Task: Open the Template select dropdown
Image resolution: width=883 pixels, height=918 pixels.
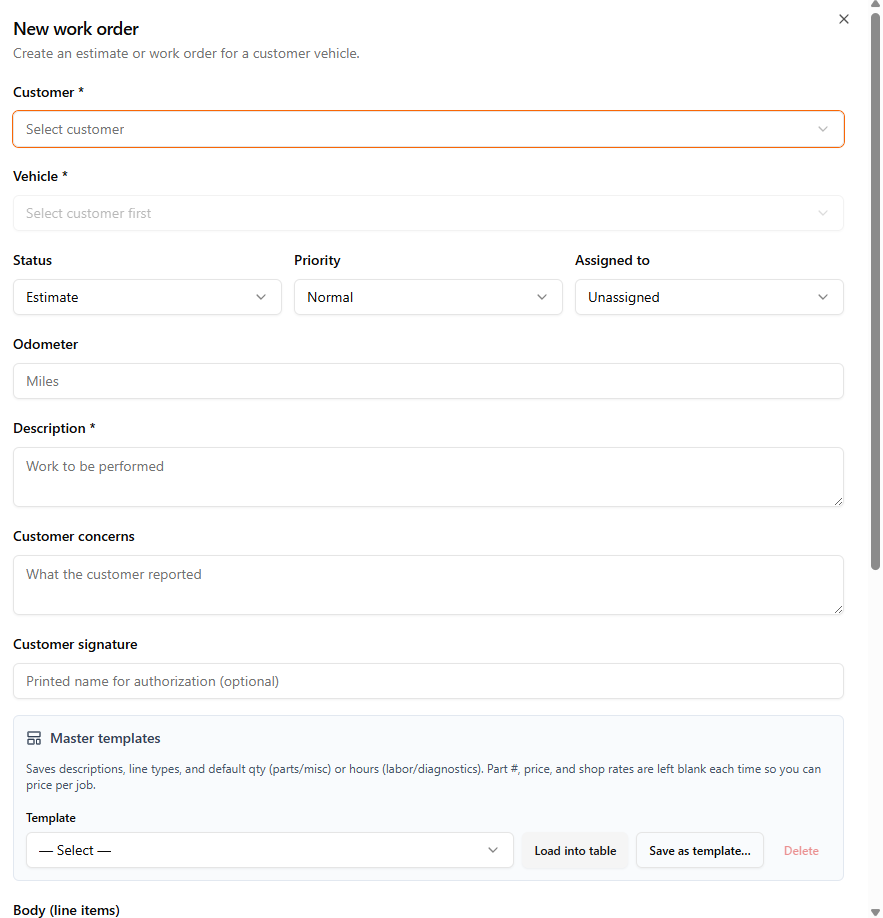Action: 269,850
